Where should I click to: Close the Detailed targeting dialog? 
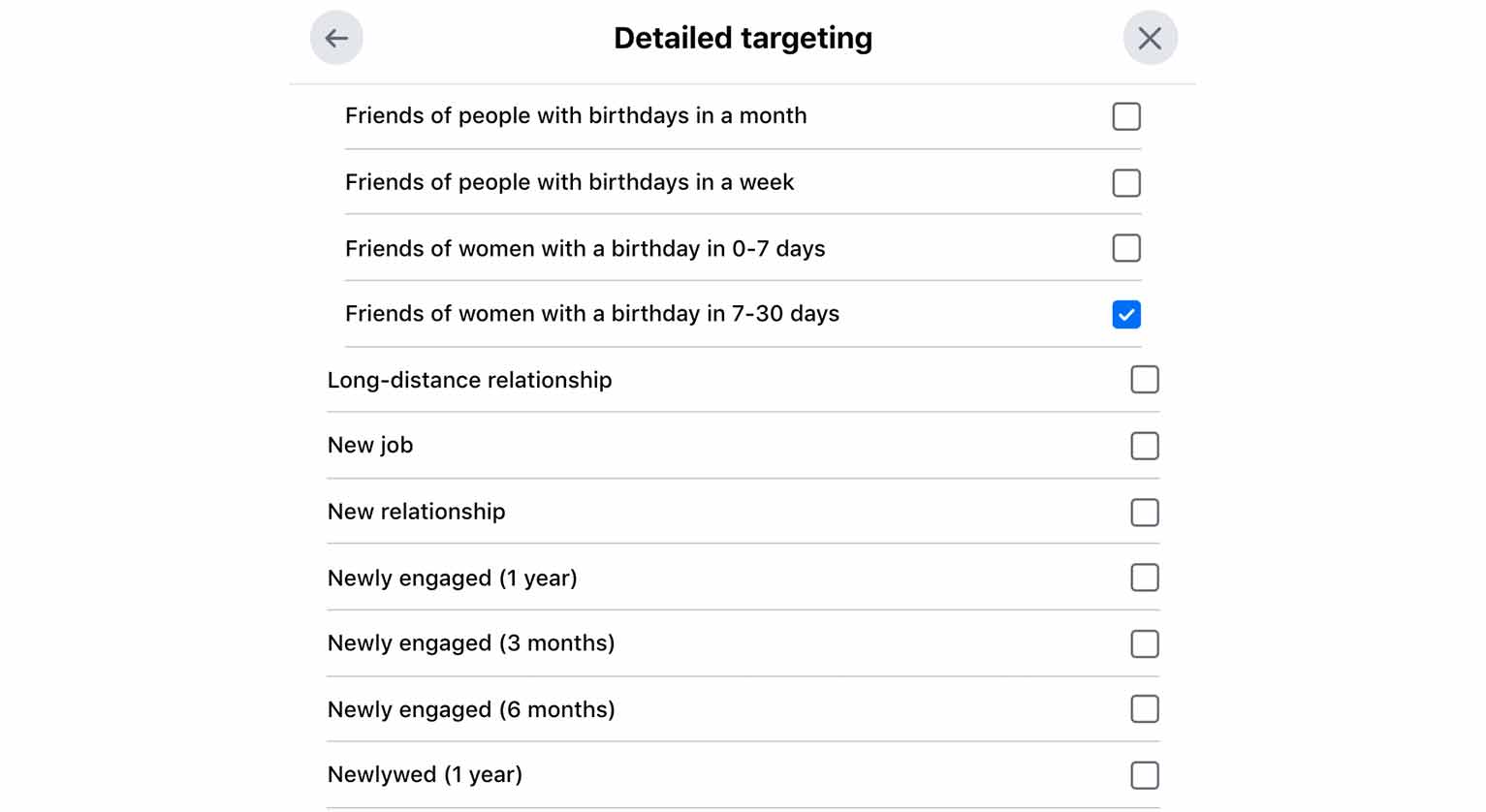coord(1150,38)
